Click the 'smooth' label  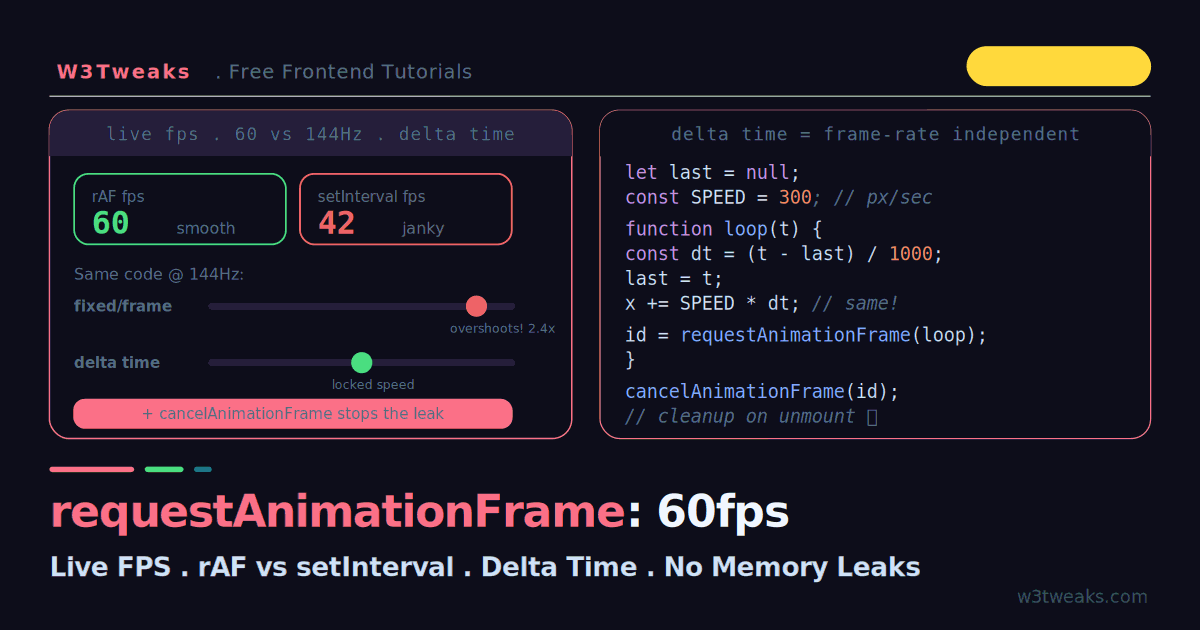pos(206,228)
